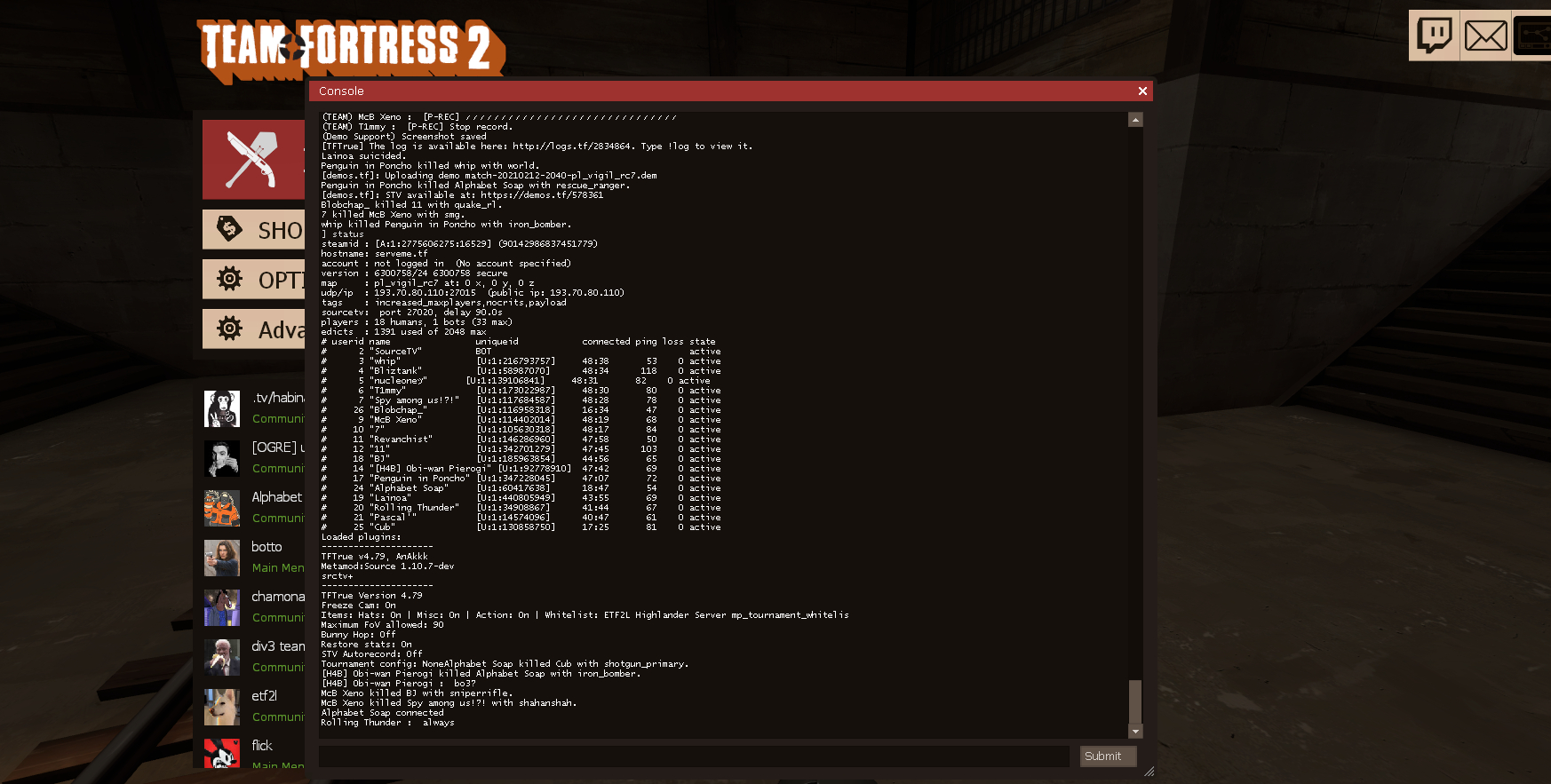Open the Twitch icon in the top bar
1551x784 pixels.
(x=1434, y=36)
